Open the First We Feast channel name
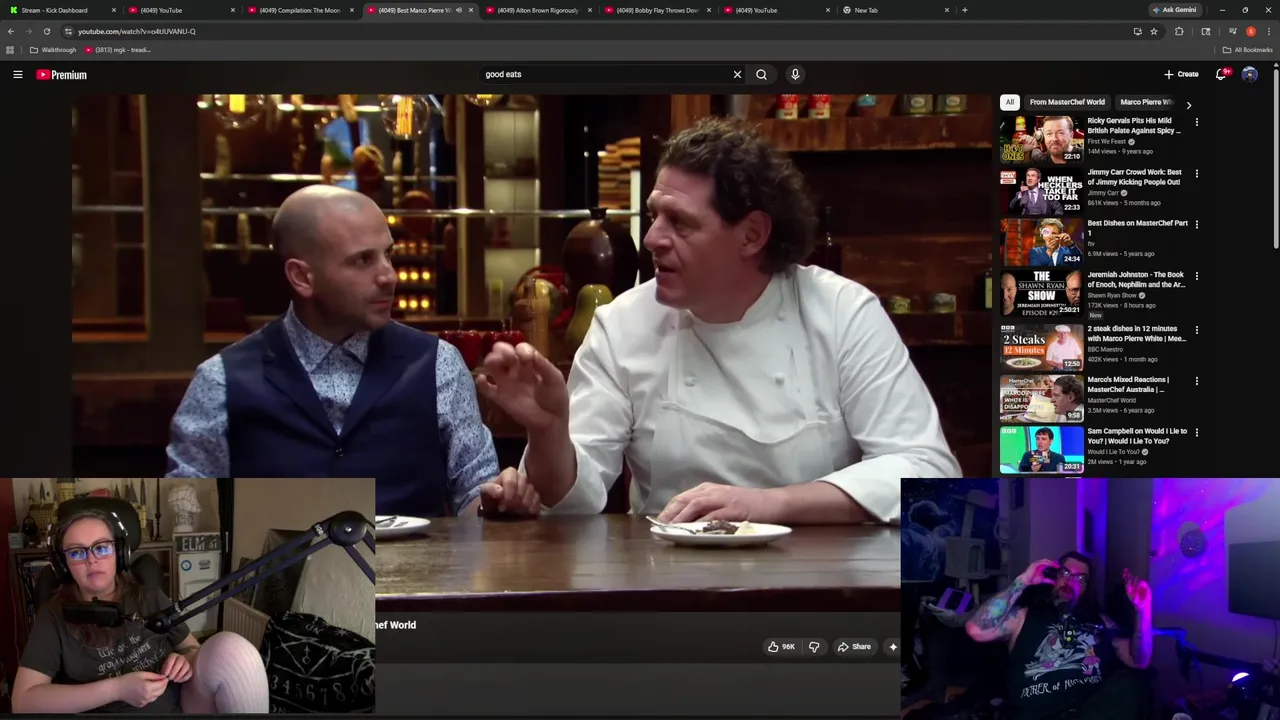The width and height of the screenshot is (1280, 720). (1107, 142)
